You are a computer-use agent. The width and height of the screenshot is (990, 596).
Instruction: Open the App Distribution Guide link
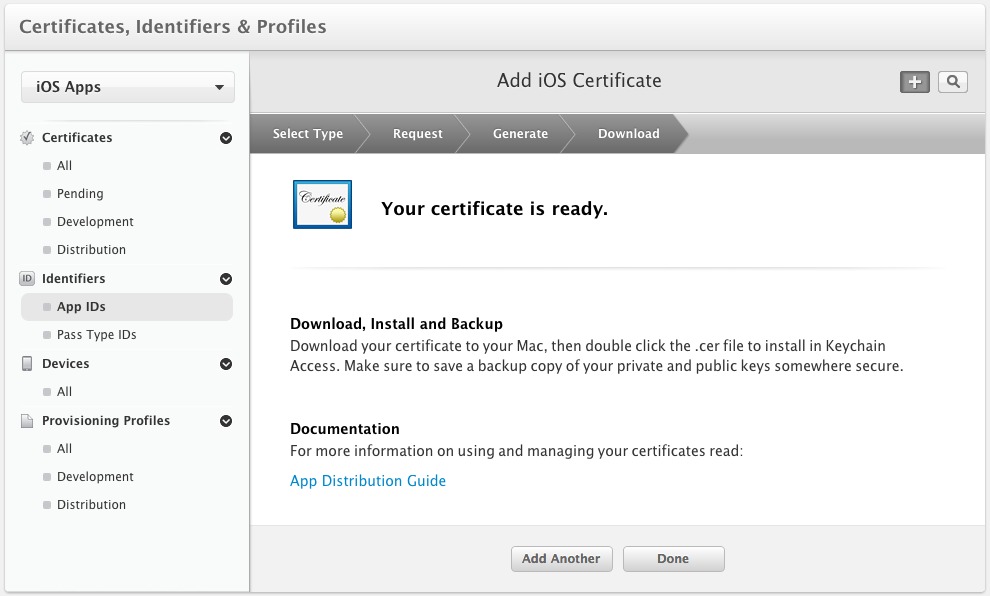tap(368, 481)
